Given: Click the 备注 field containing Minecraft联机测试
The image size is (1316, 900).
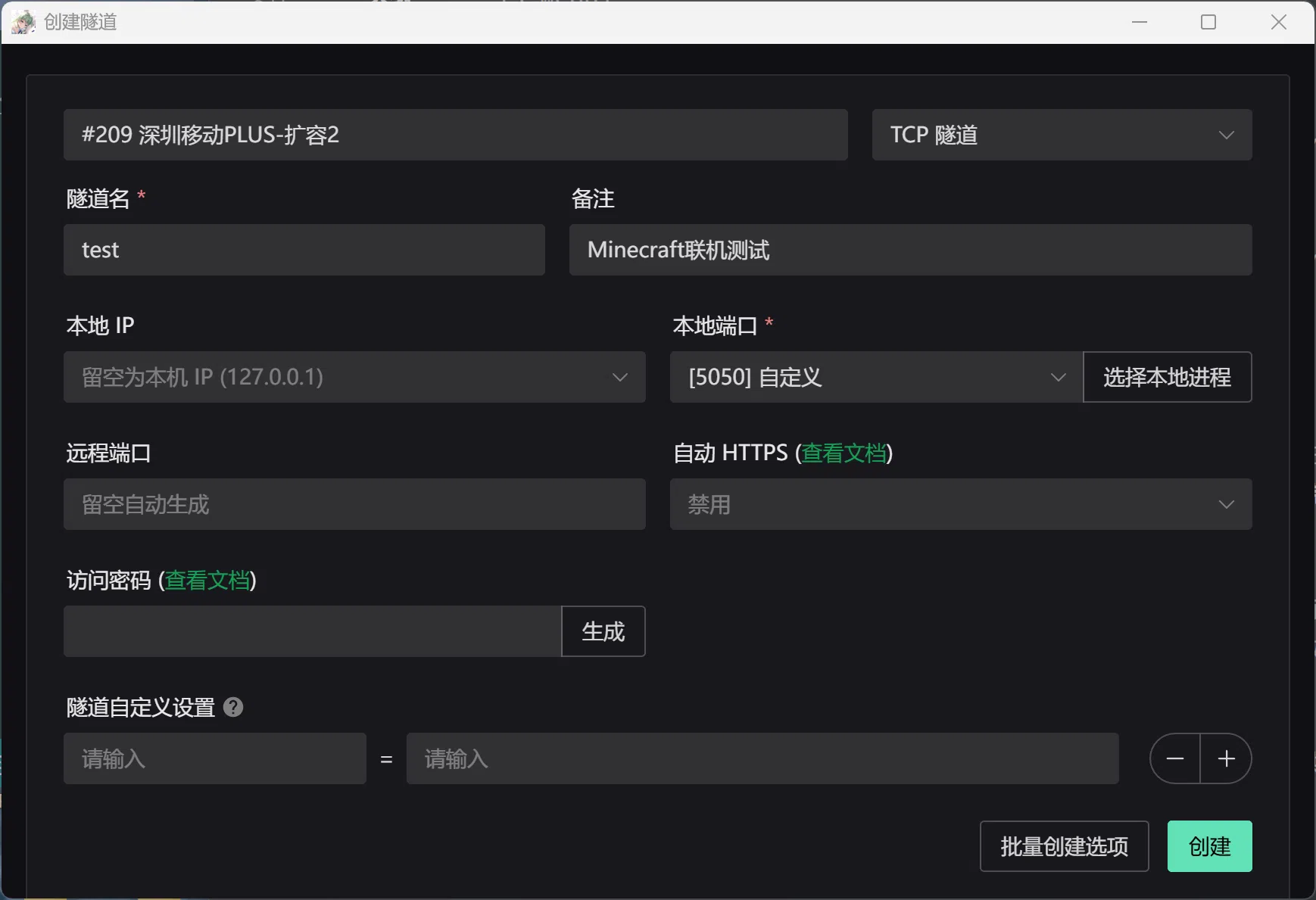Looking at the screenshot, I should coord(909,250).
